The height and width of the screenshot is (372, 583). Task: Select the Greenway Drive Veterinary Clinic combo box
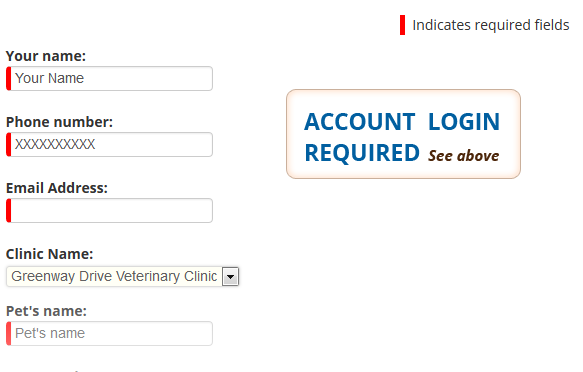(x=122, y=276)
